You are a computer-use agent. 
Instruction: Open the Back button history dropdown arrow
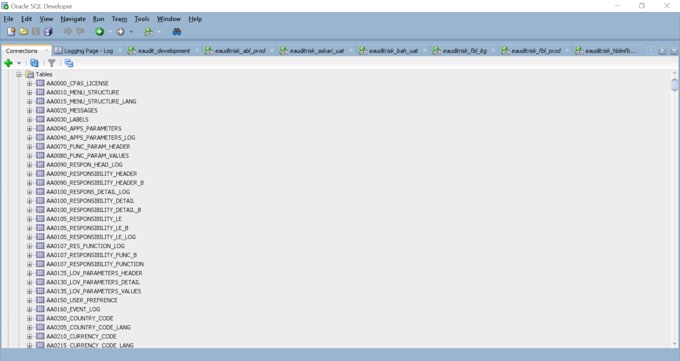(x=110, y=32)
